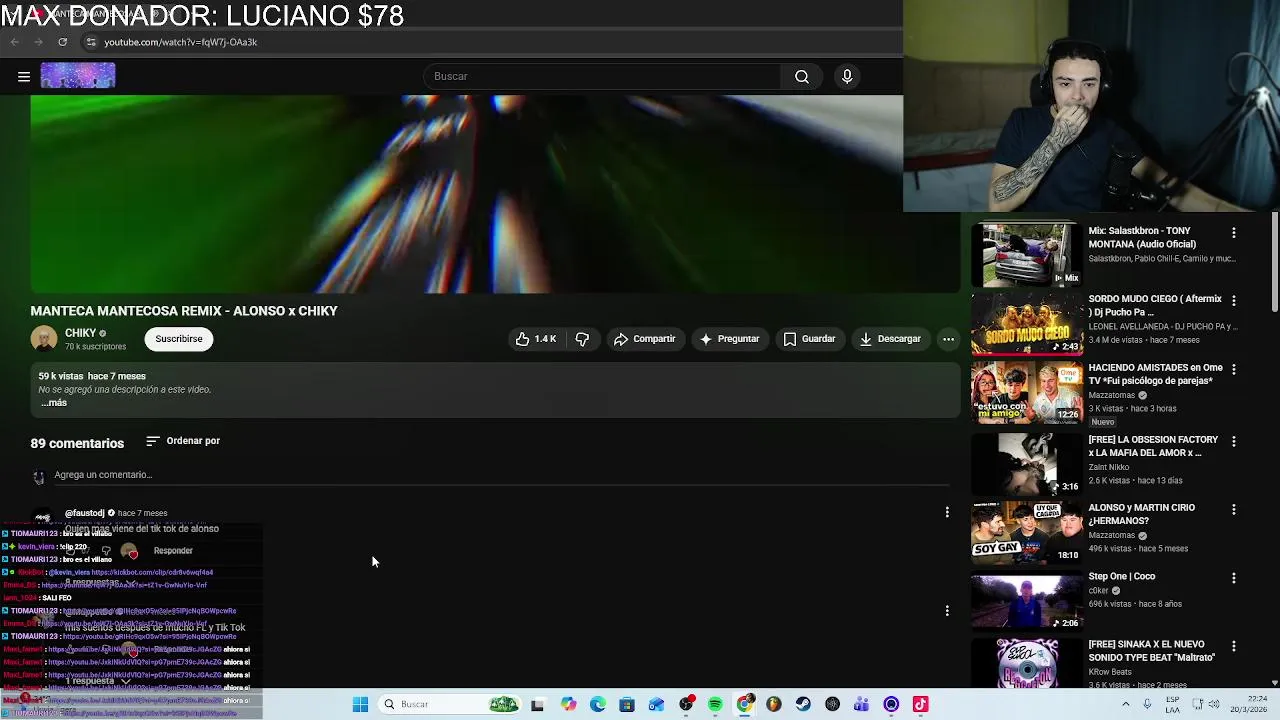
Task: Open Microsoft Store from taskbar
Action: 627,704
